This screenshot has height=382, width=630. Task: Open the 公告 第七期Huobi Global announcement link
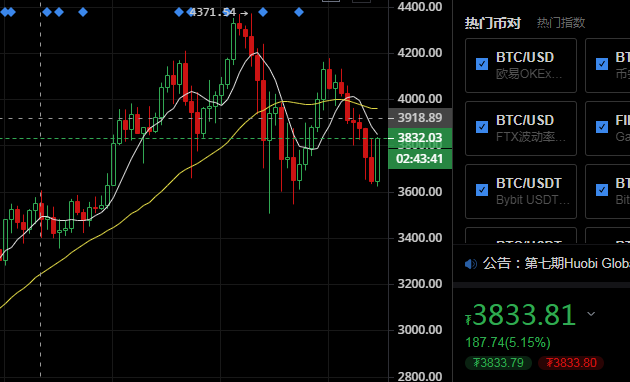[556, 264]
